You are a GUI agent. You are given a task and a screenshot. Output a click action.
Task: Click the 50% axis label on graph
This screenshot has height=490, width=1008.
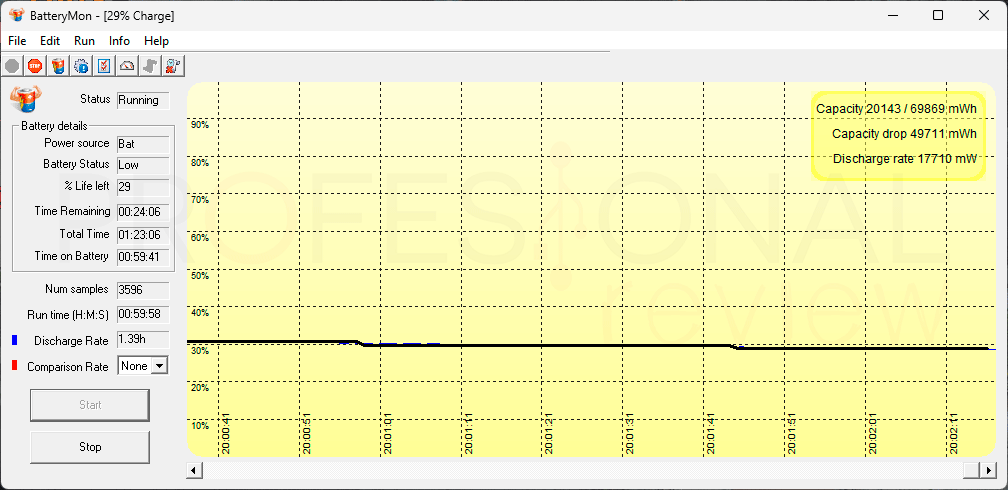(200, 275)
